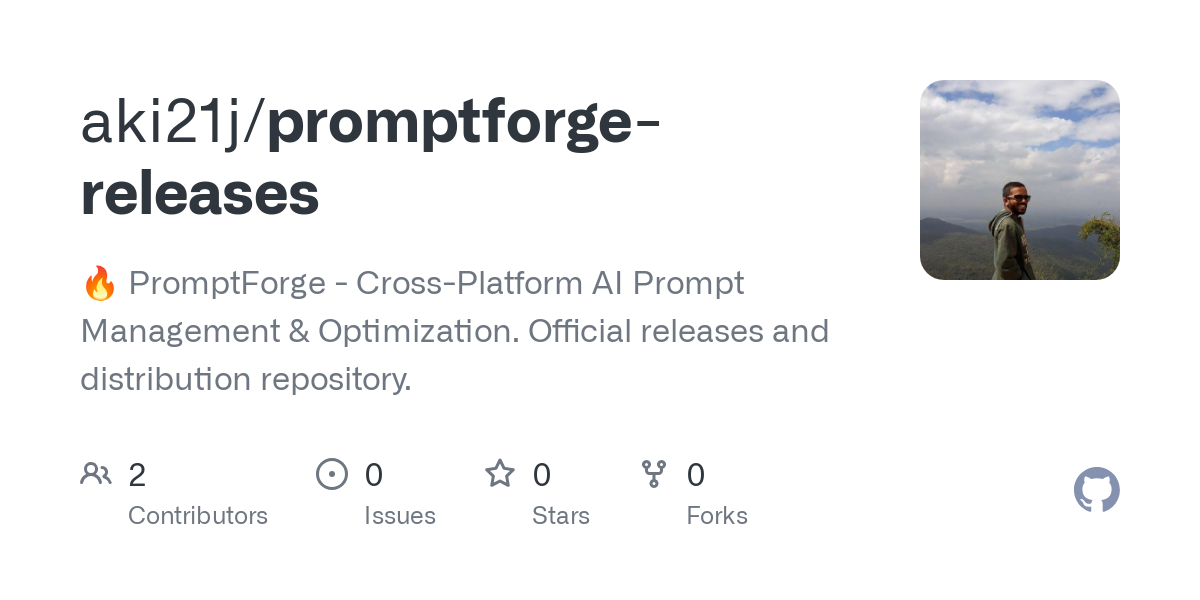Click the GitHub logo icon

pos(1097,490)
